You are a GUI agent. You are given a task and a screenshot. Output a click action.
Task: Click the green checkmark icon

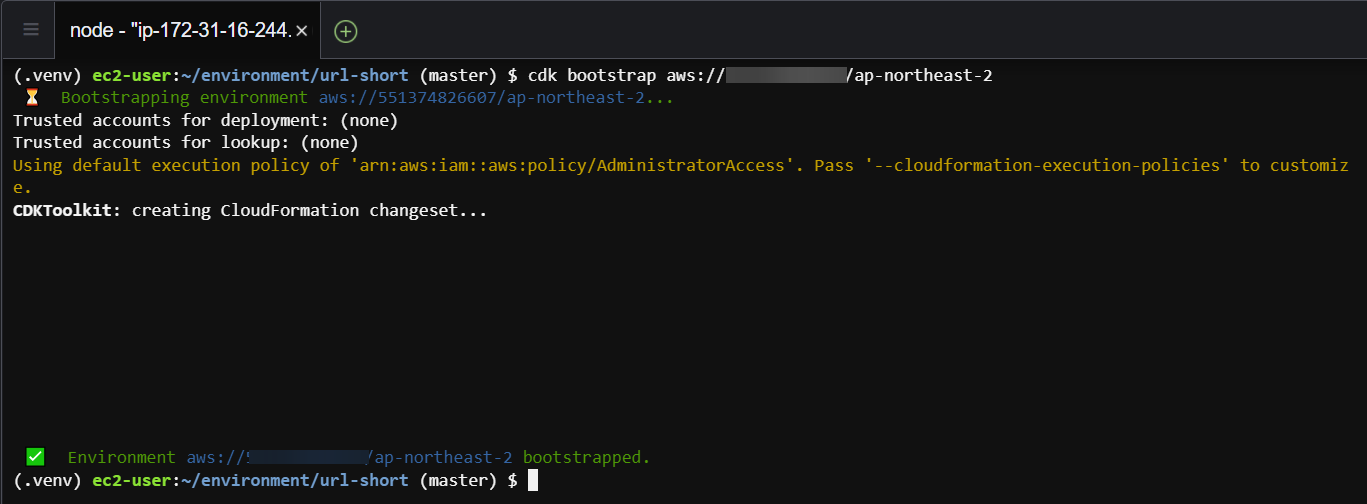tap(35, 457)
